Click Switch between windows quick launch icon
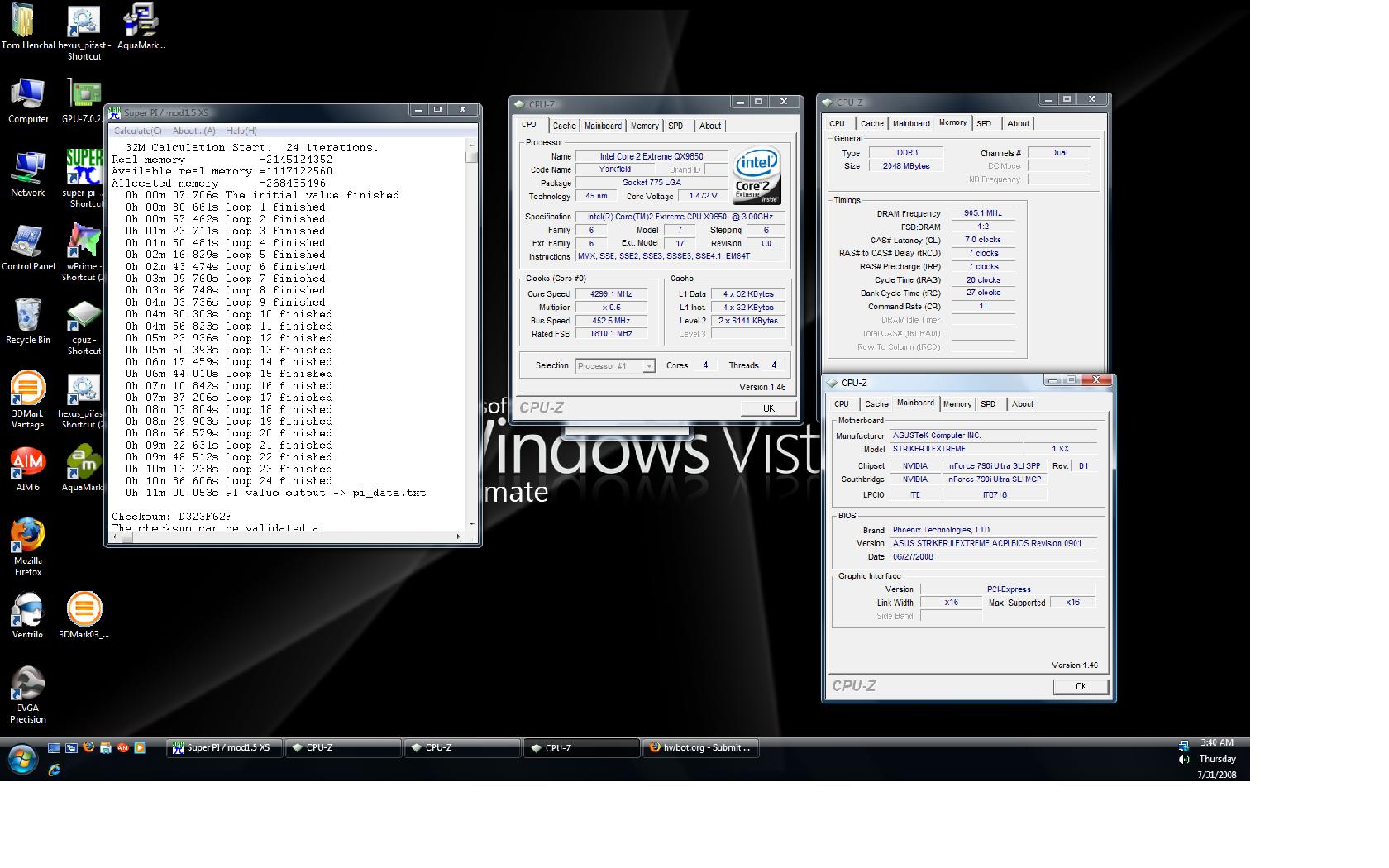 (71, 748)
